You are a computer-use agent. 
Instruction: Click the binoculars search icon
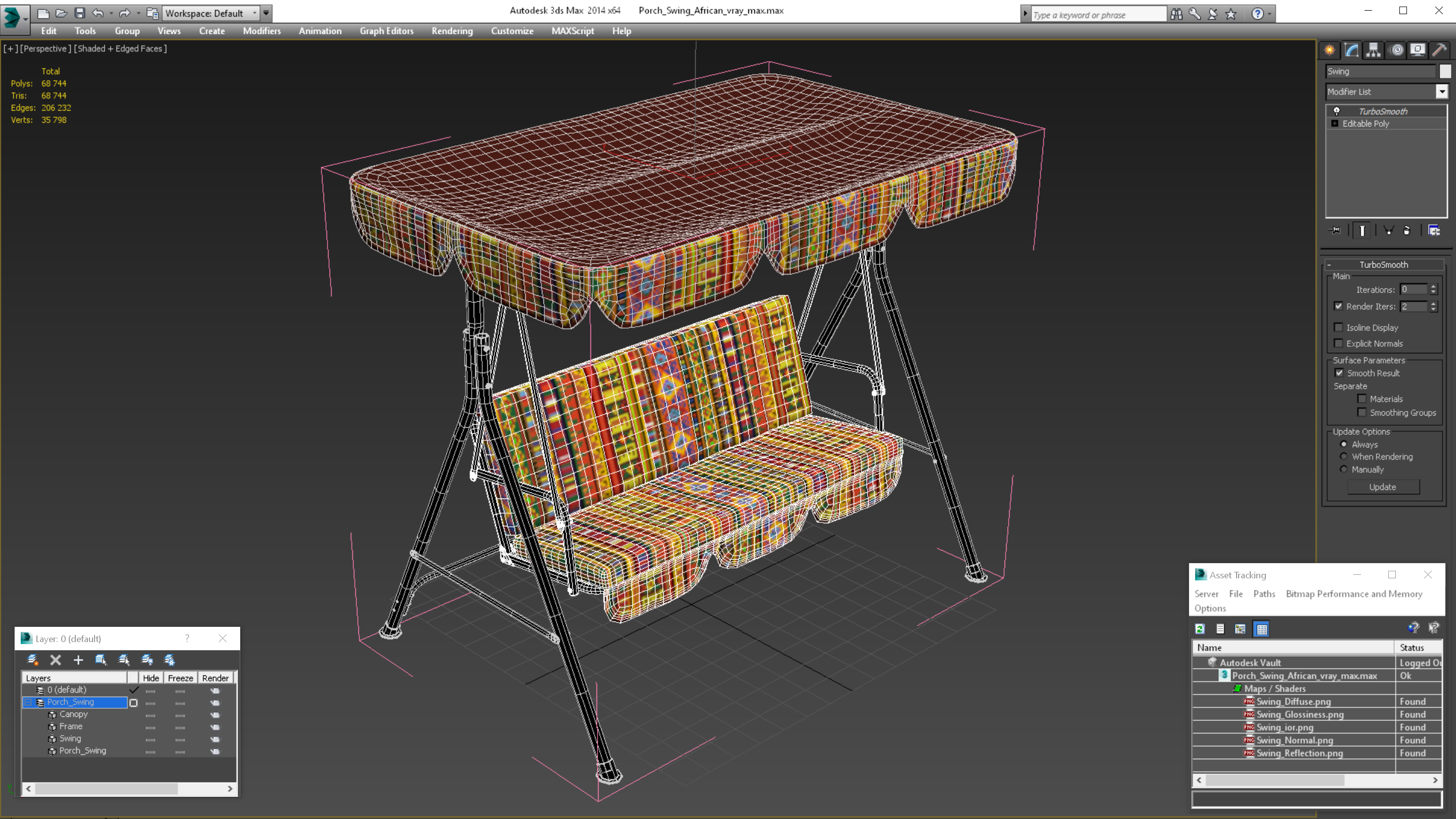(1176, 14)
